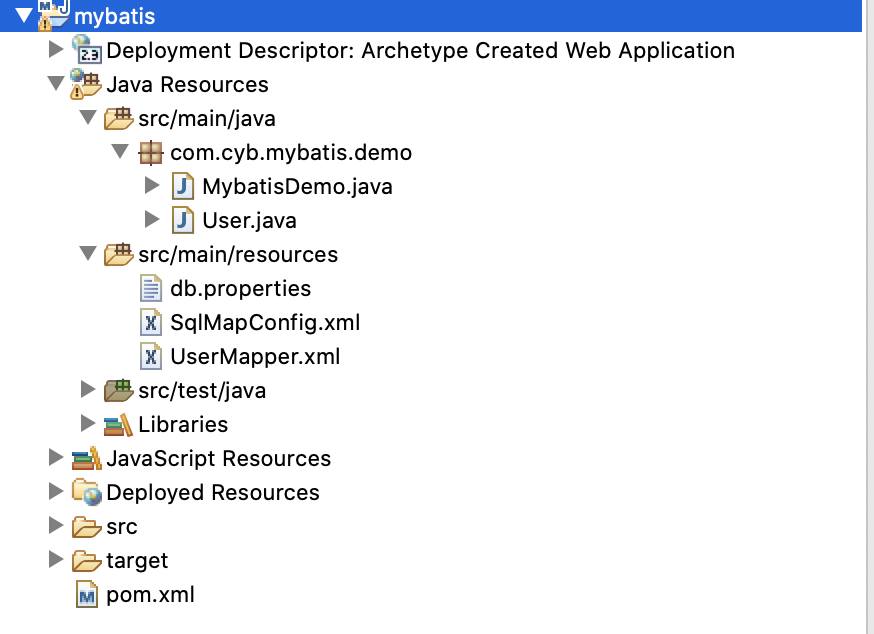874x634 pixels.
Task: Select the src/main/resources label
Action: click(x=238, y=255)
